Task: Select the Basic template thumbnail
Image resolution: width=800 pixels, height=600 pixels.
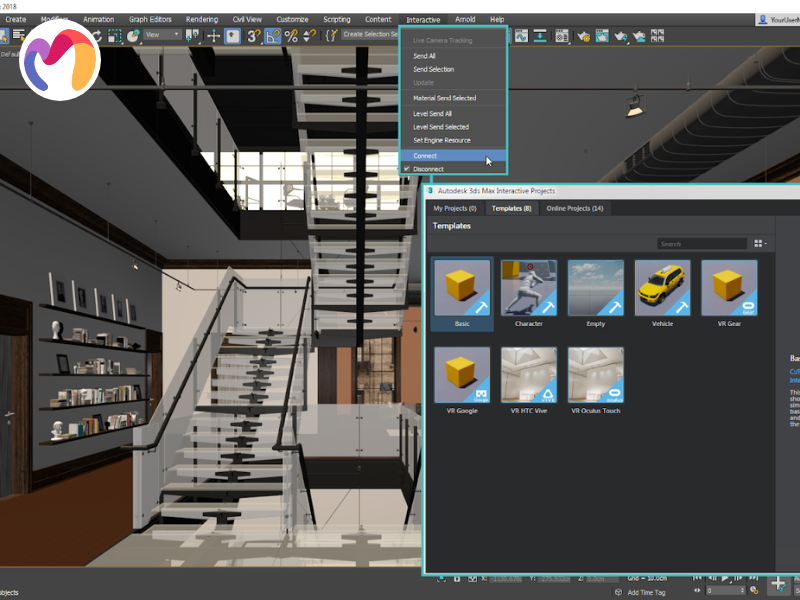Action: 461,288
